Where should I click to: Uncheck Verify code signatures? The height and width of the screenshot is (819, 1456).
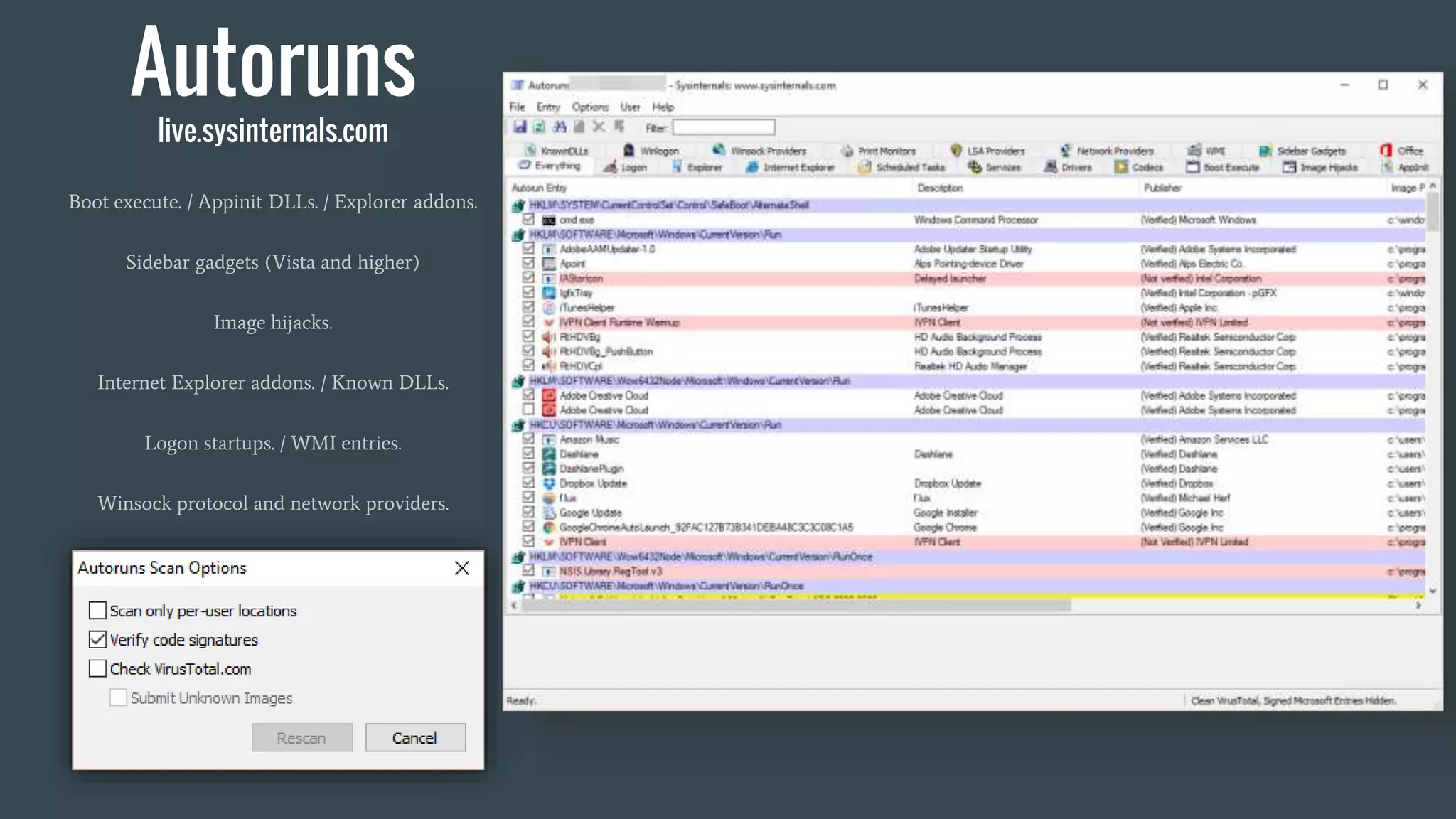tap(97, 640)
